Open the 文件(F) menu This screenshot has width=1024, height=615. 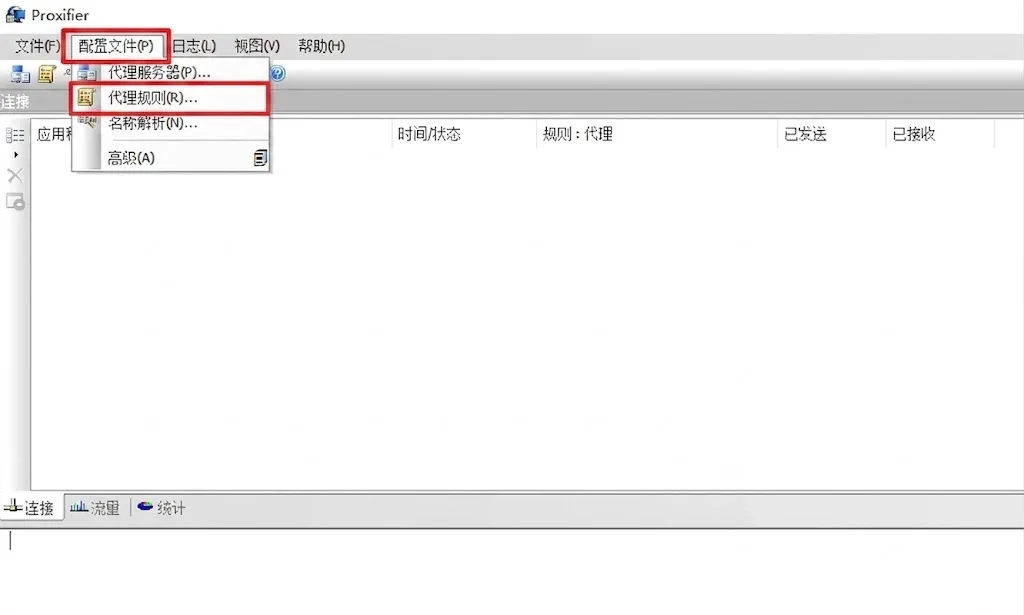pos(37,46)
